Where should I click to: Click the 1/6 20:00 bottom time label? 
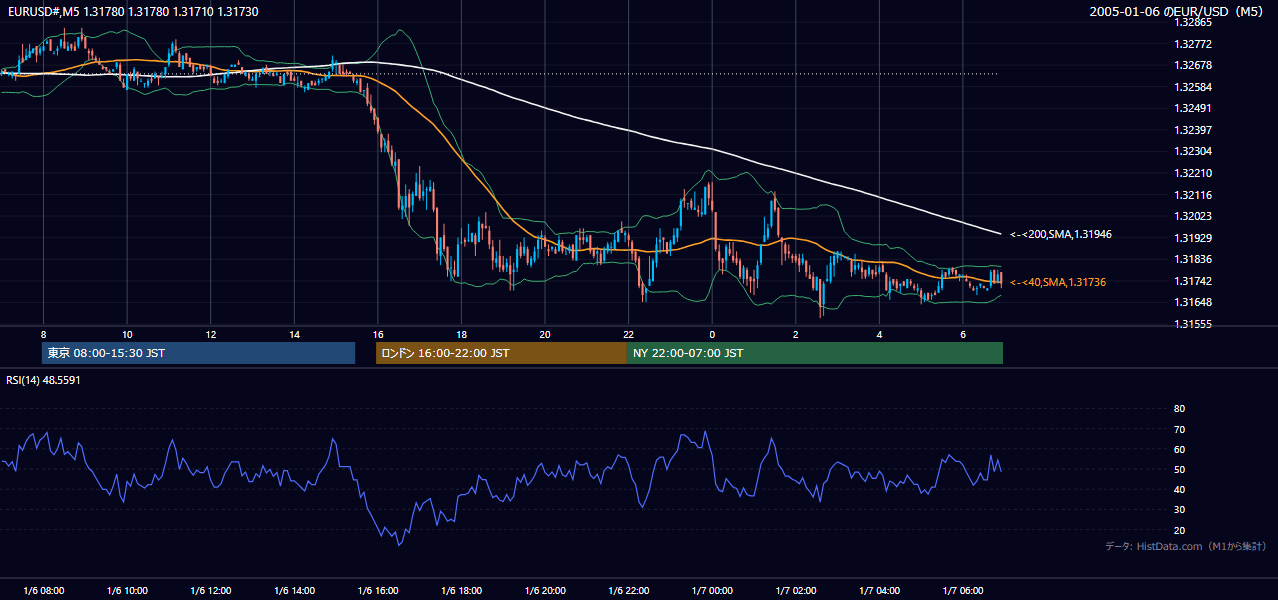click(545, 591)
